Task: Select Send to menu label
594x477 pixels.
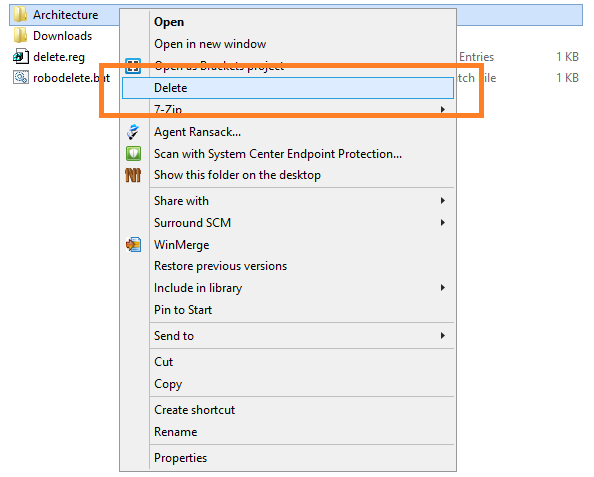Action: [x=174, y=336]
